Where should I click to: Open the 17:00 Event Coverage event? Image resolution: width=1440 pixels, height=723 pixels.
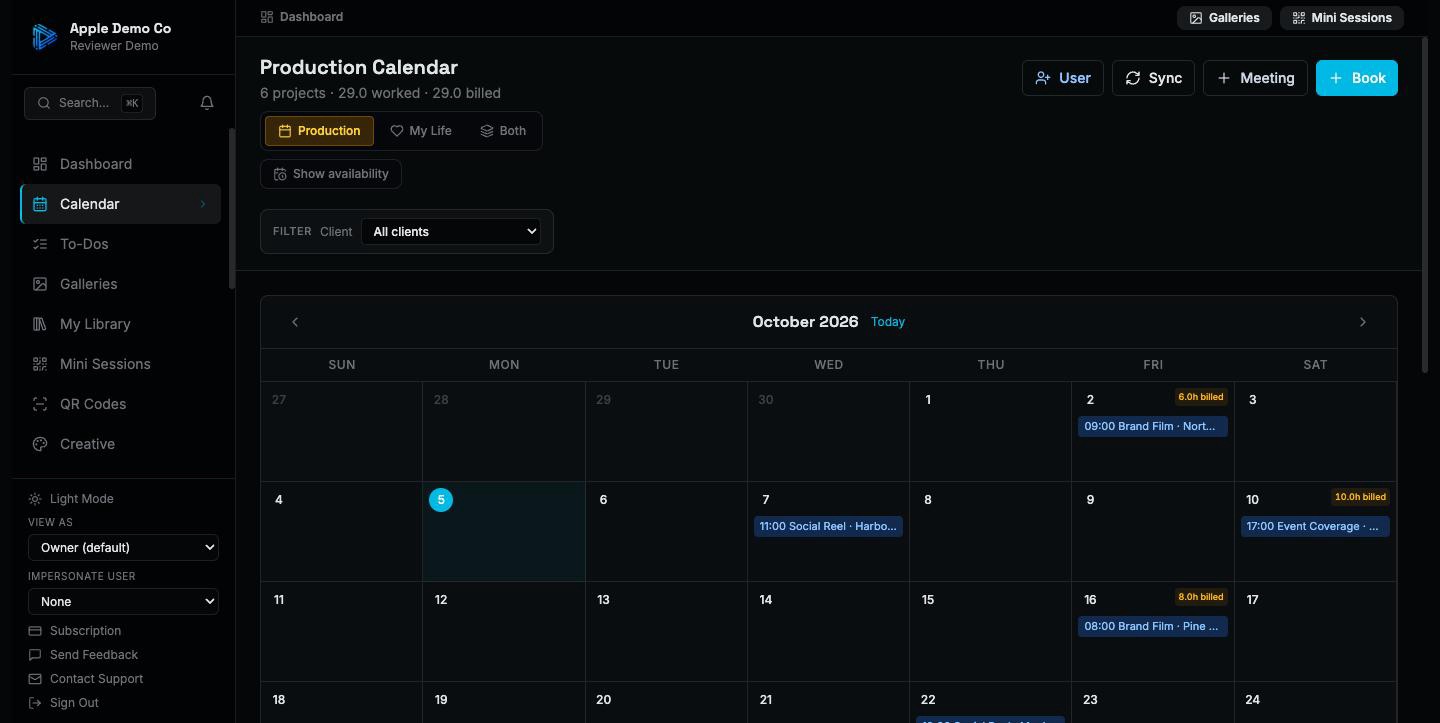coord(1315,527)
